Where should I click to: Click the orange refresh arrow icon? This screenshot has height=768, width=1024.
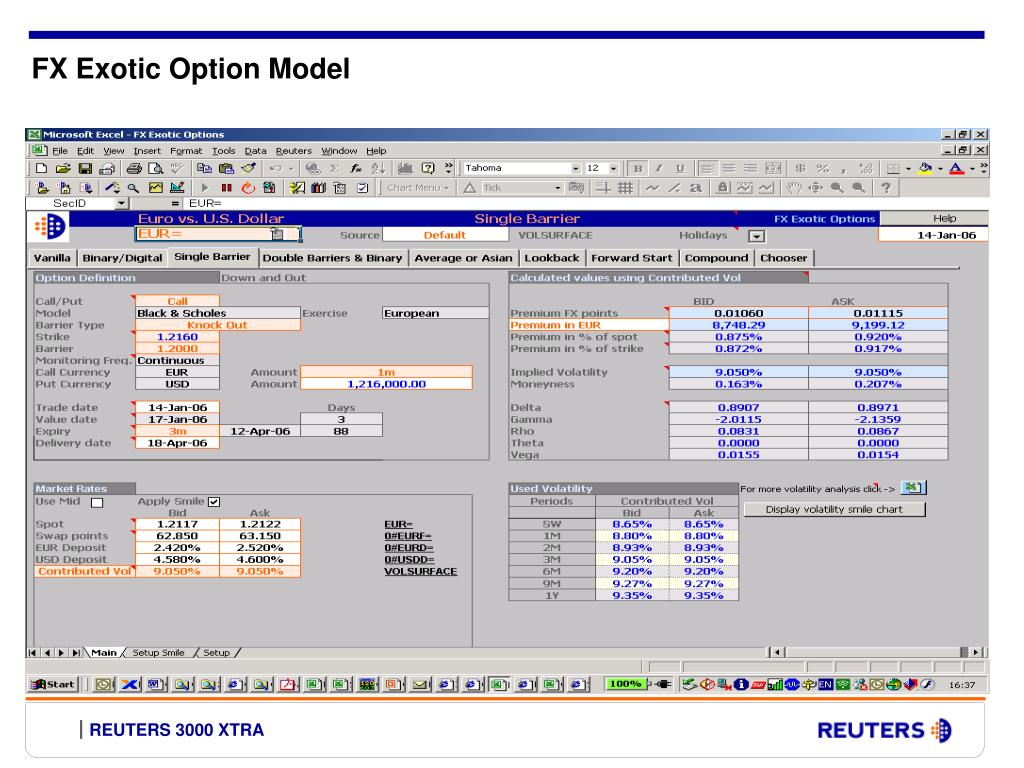pos(248,188)
